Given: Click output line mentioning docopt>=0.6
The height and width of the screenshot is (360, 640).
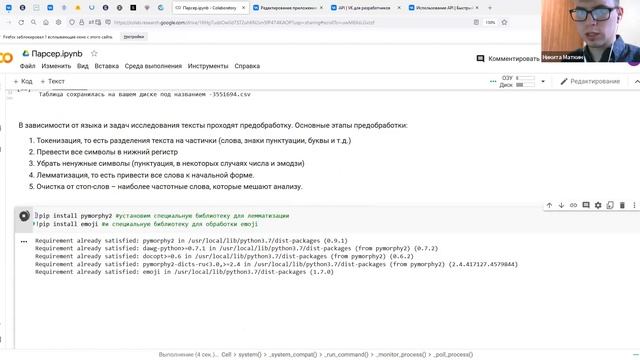Looking at the screenshot, I should tap(224, 256).
